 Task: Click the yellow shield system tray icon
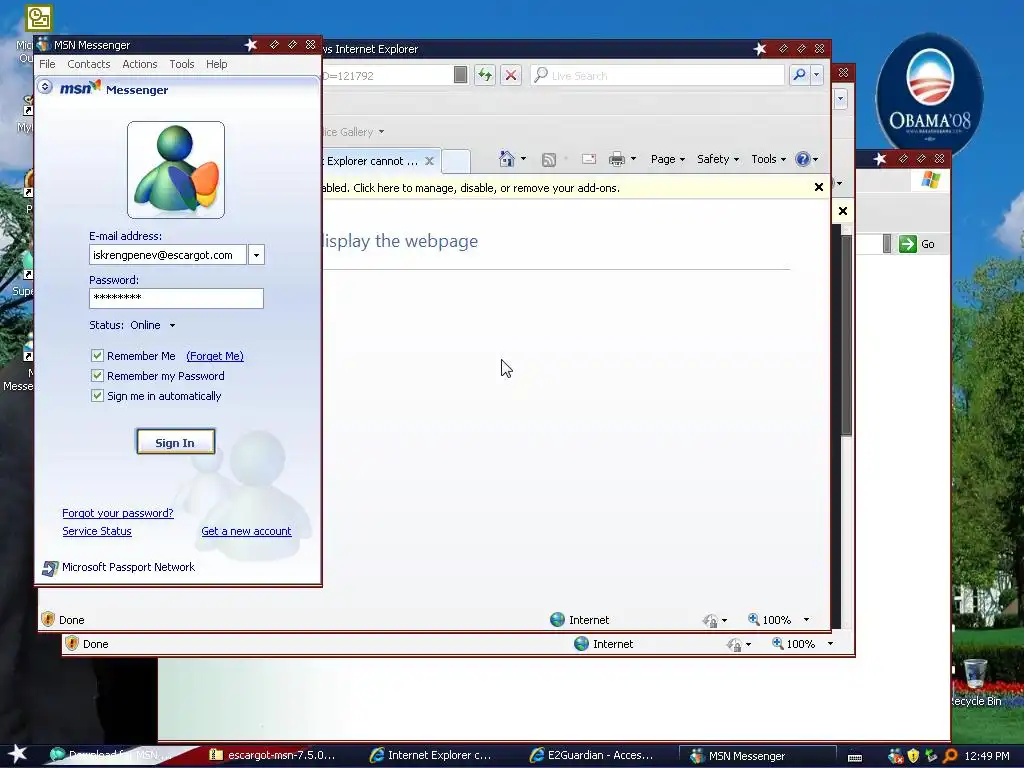[x=913, y=756]
